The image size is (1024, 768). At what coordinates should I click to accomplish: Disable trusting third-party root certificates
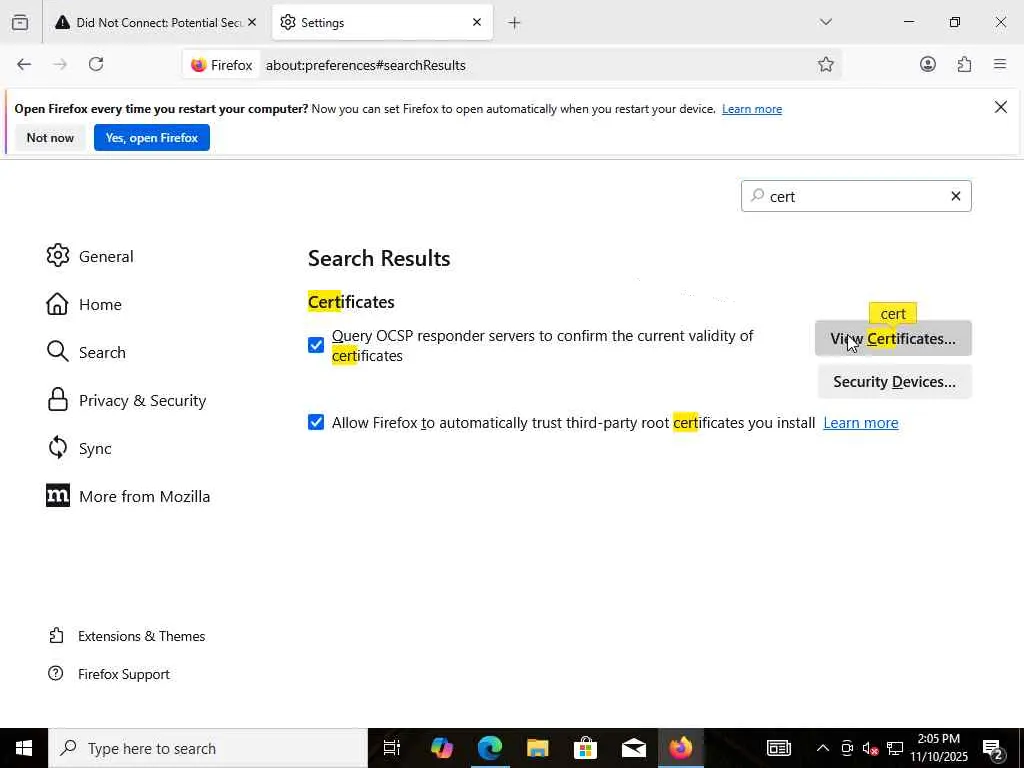(316, 423)
